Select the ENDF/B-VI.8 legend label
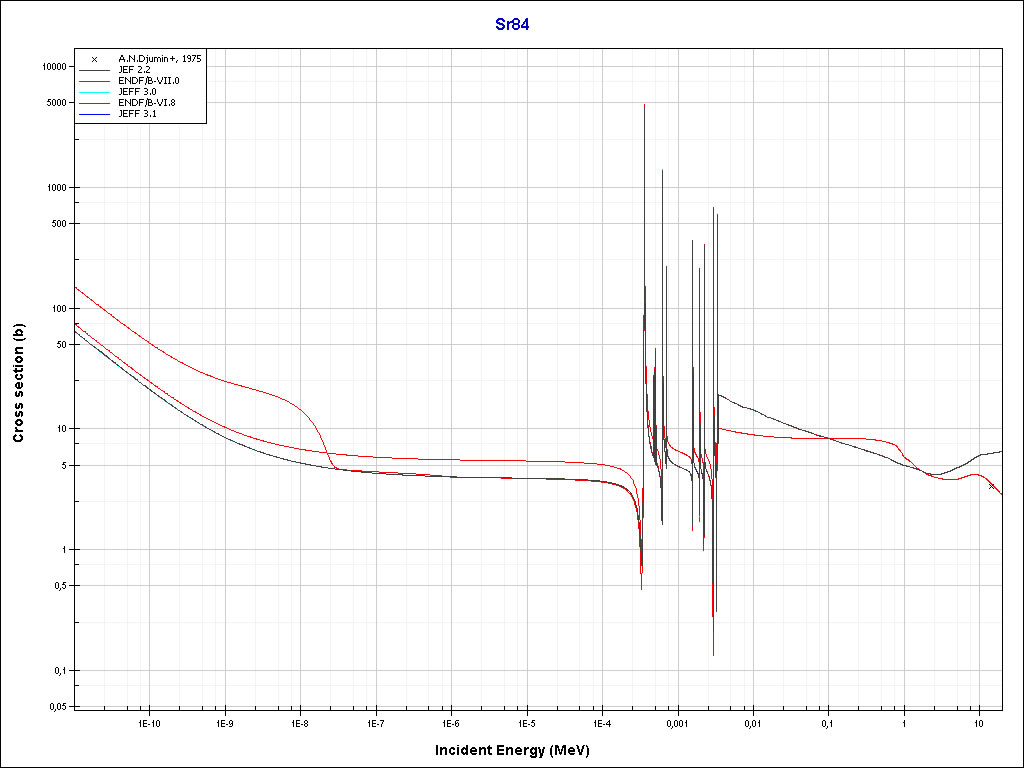This screenshot has height=768, width=1024. pyautogui.click(x=147, y=103)
